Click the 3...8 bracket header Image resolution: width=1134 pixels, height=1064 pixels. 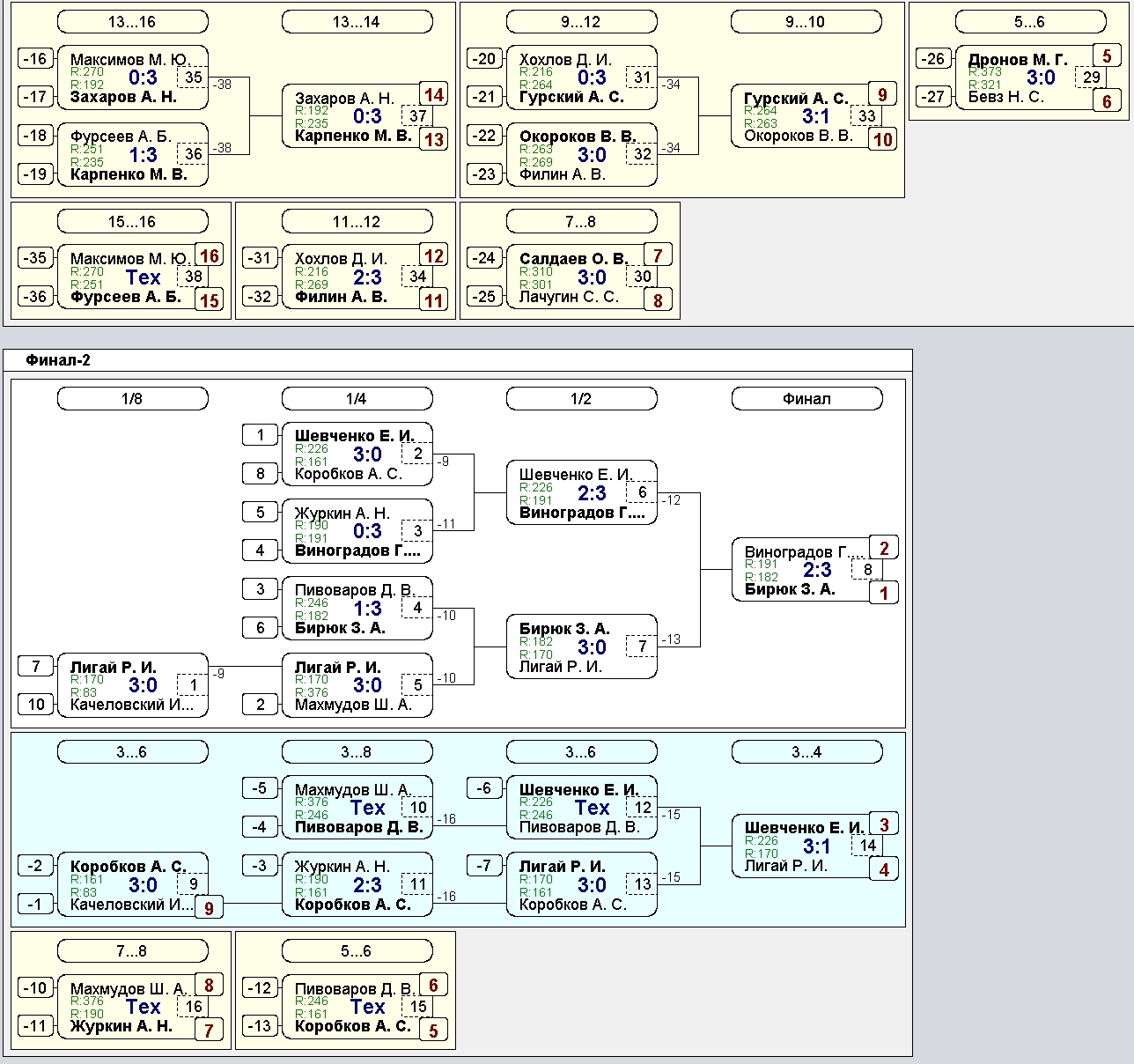coord(357,752)
